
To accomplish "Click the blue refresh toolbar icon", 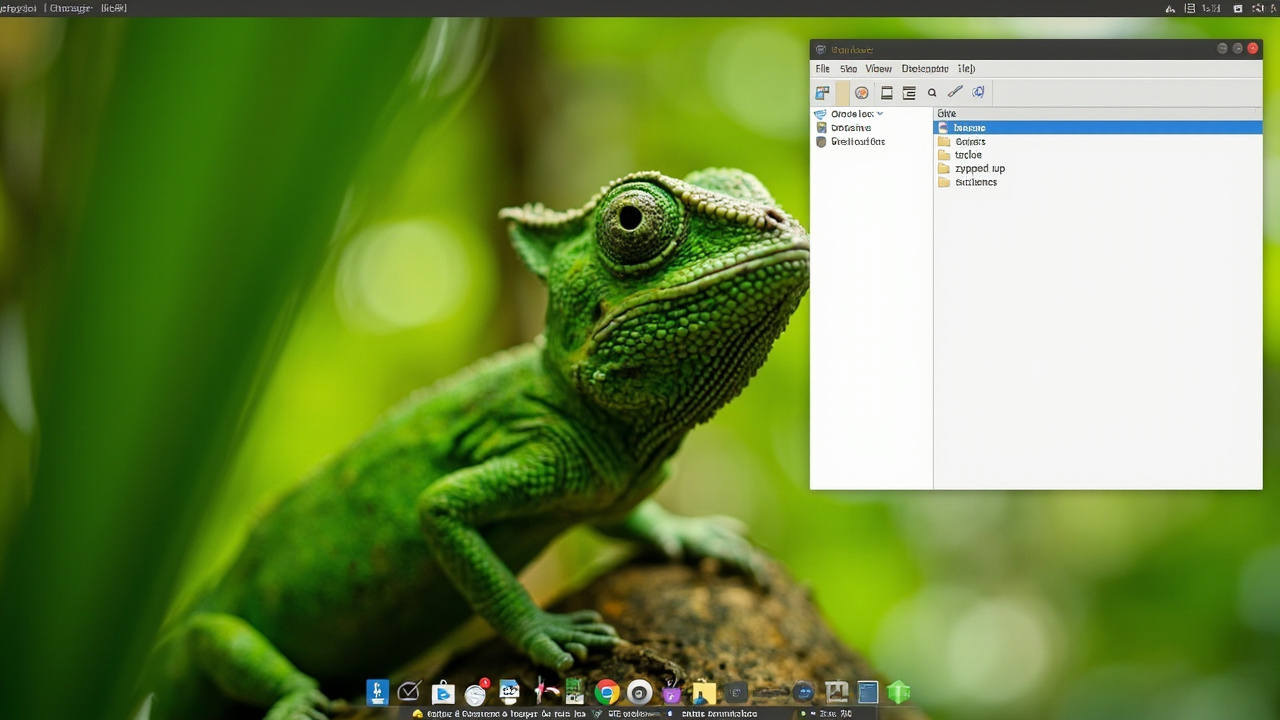I will pos(979,92).
